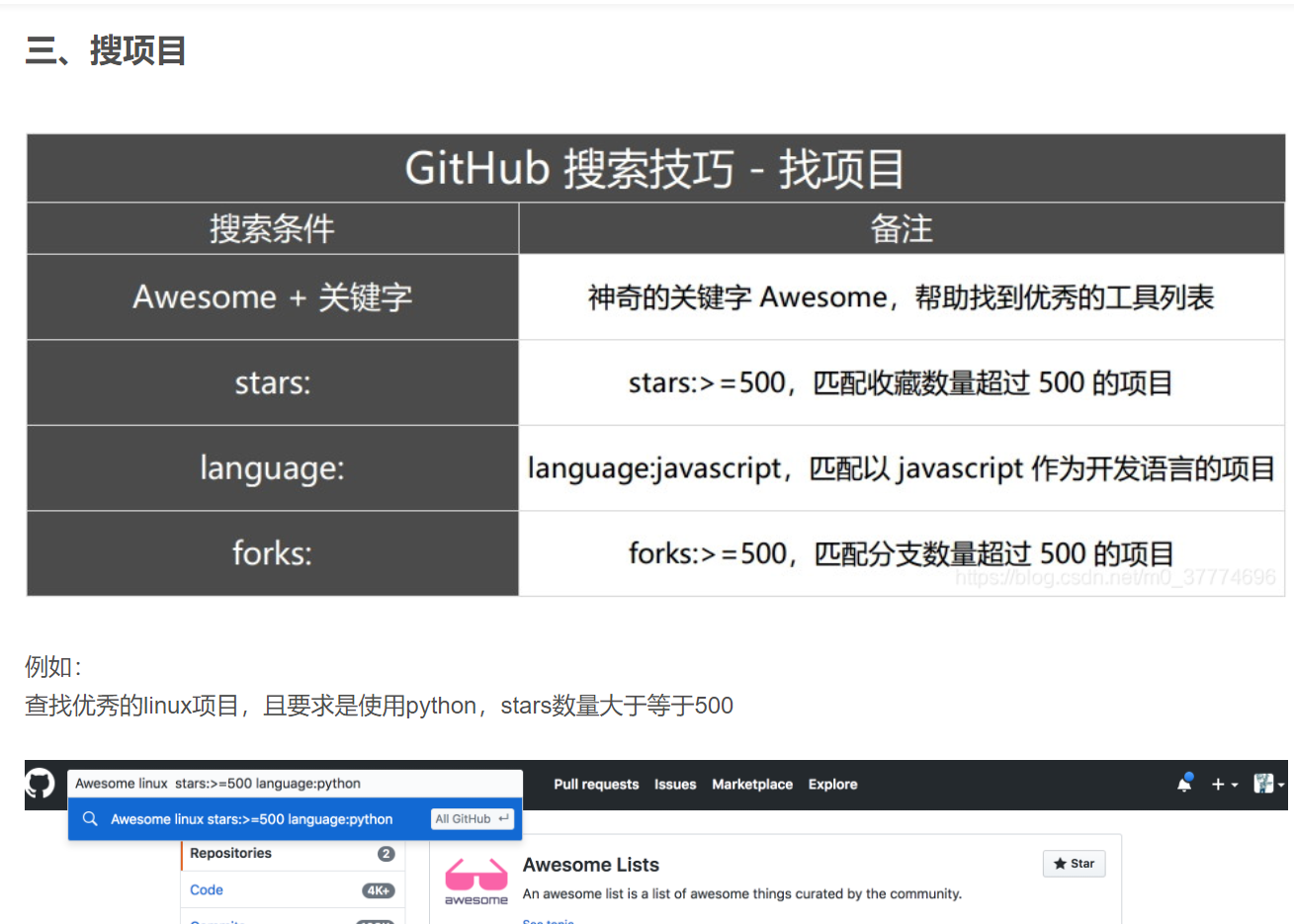Image resolution: width=1294 pixels, height=924 pixels.
Task: Click the awesome list description sentence
Action: [x=741, y=894]
